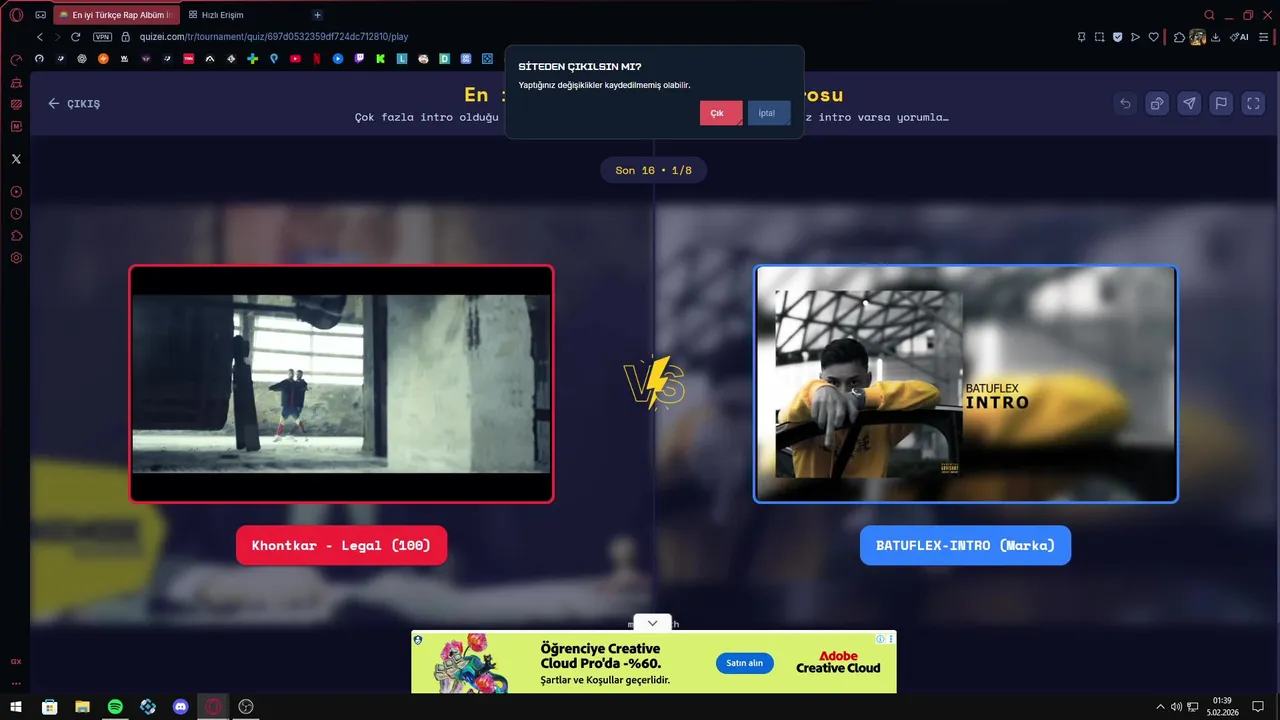Vote for Khontkar - Legal (100)
Viewport: 1280px width, 720px height.
click(341, 545)
